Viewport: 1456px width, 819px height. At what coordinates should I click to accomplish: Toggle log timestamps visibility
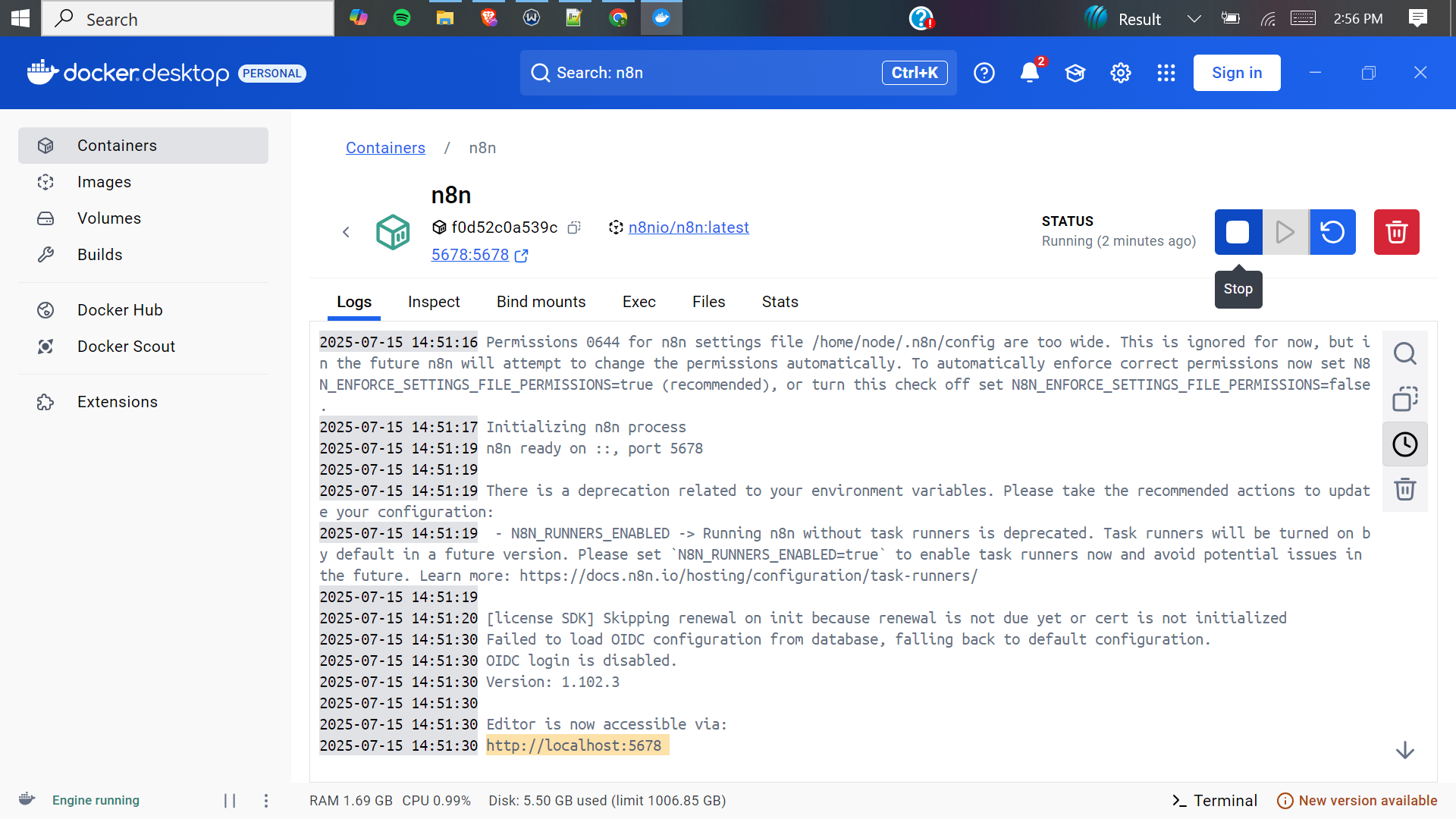(1405, 444)
